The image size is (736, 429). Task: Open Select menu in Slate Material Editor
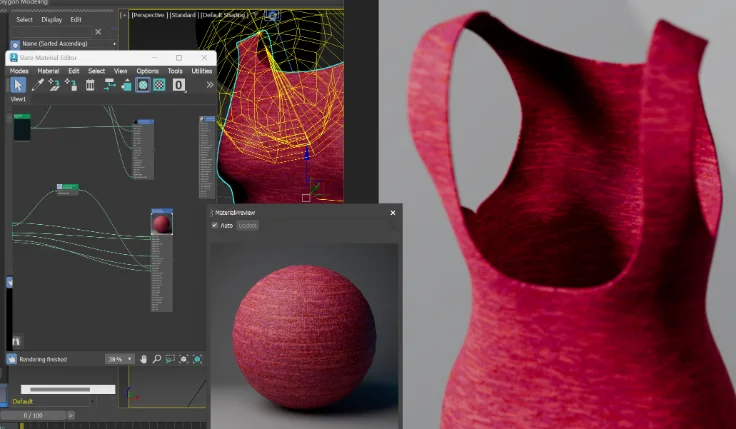coord(97,71)
